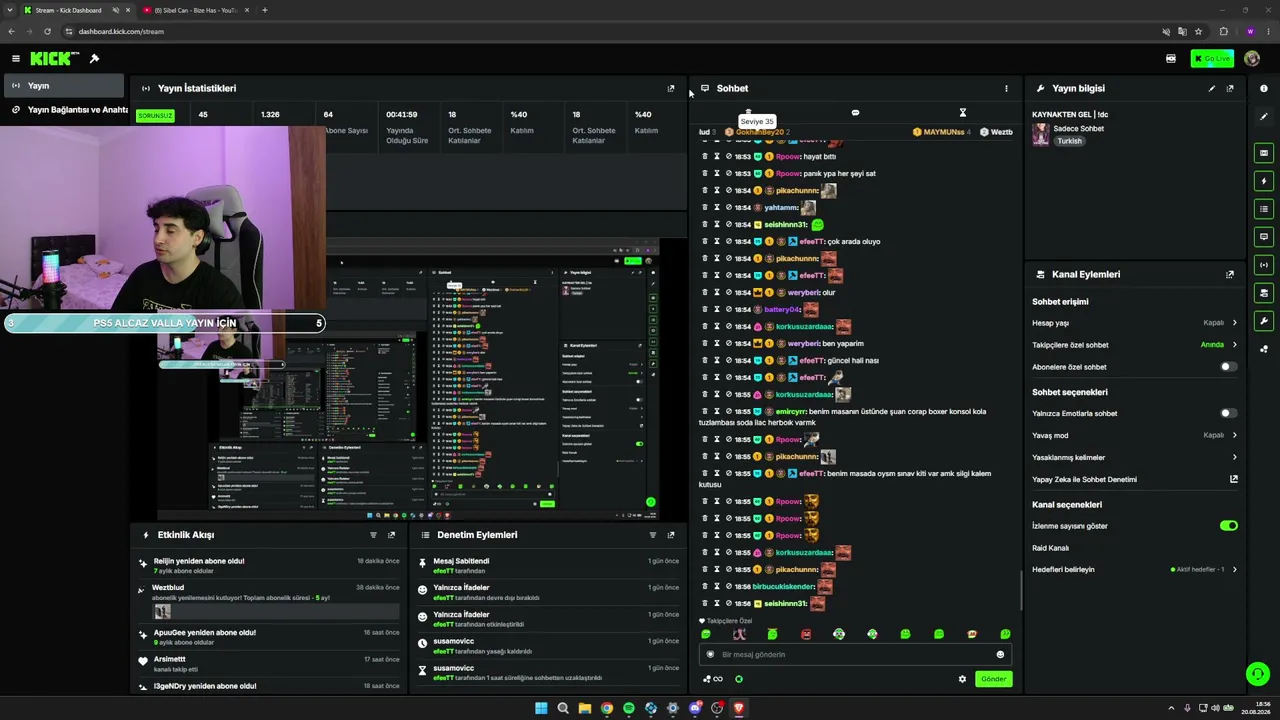Image resolution: width=1280 pixels, height=720 pixels.
Task: Show hidden system tray icons
Action: pos(1172,708)
